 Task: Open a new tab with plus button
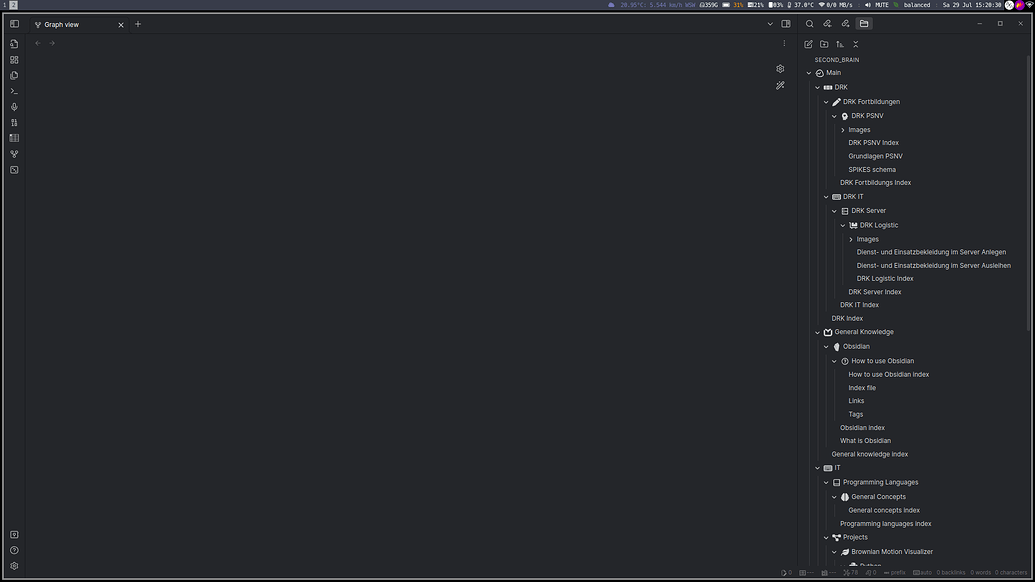138,24
